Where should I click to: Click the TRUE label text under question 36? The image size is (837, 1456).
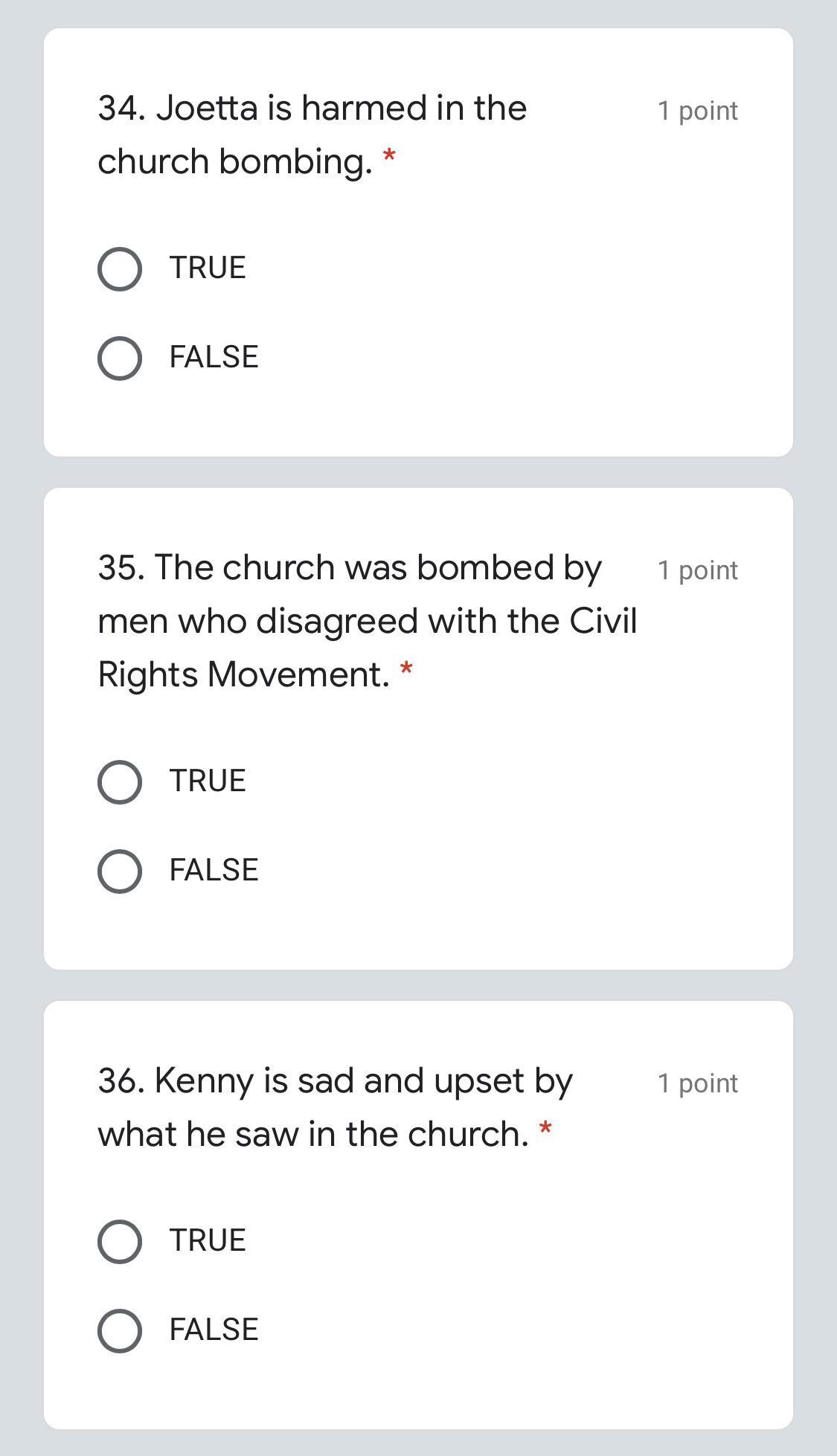(208, 1240)
